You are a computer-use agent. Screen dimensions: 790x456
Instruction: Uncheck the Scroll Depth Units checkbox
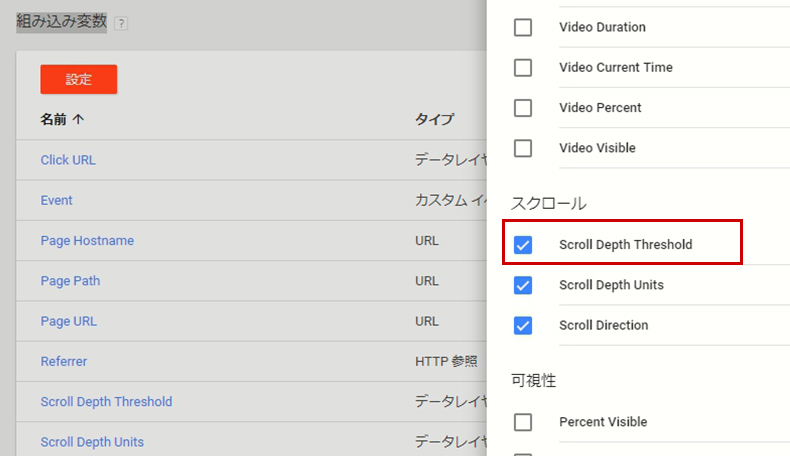tap(522, 285)
